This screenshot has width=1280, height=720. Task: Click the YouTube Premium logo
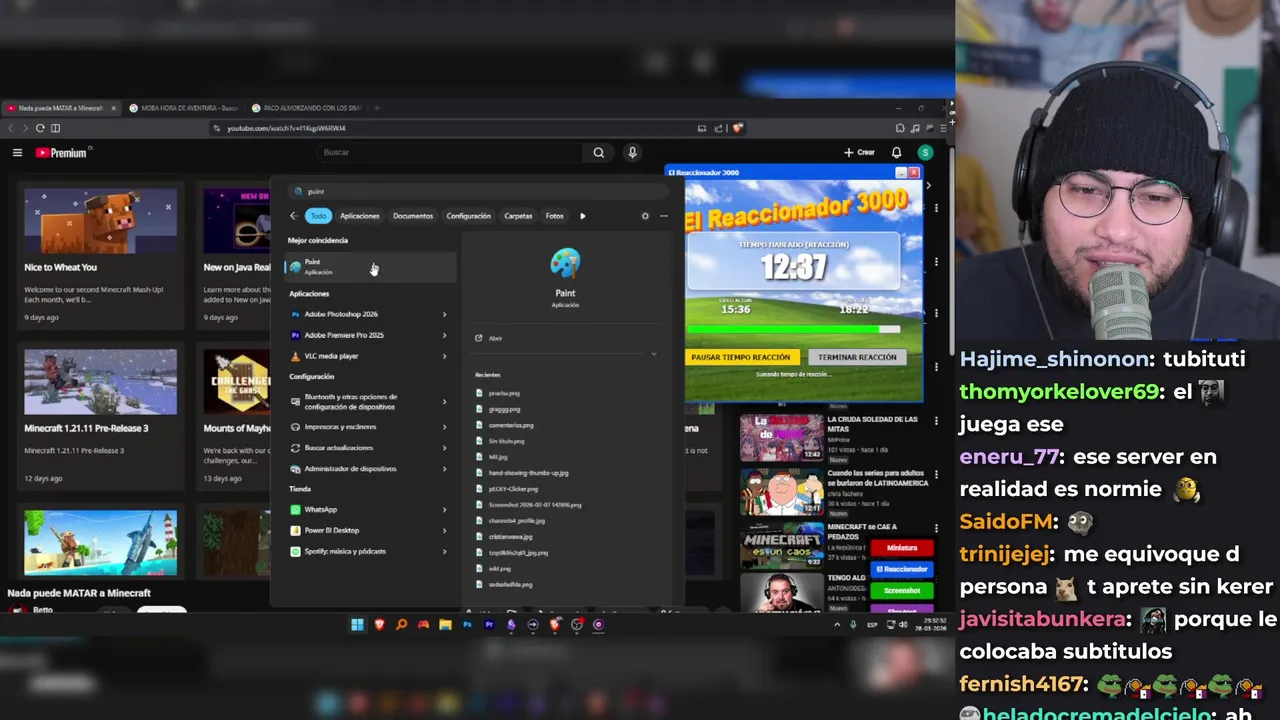[x=61, y=153]
